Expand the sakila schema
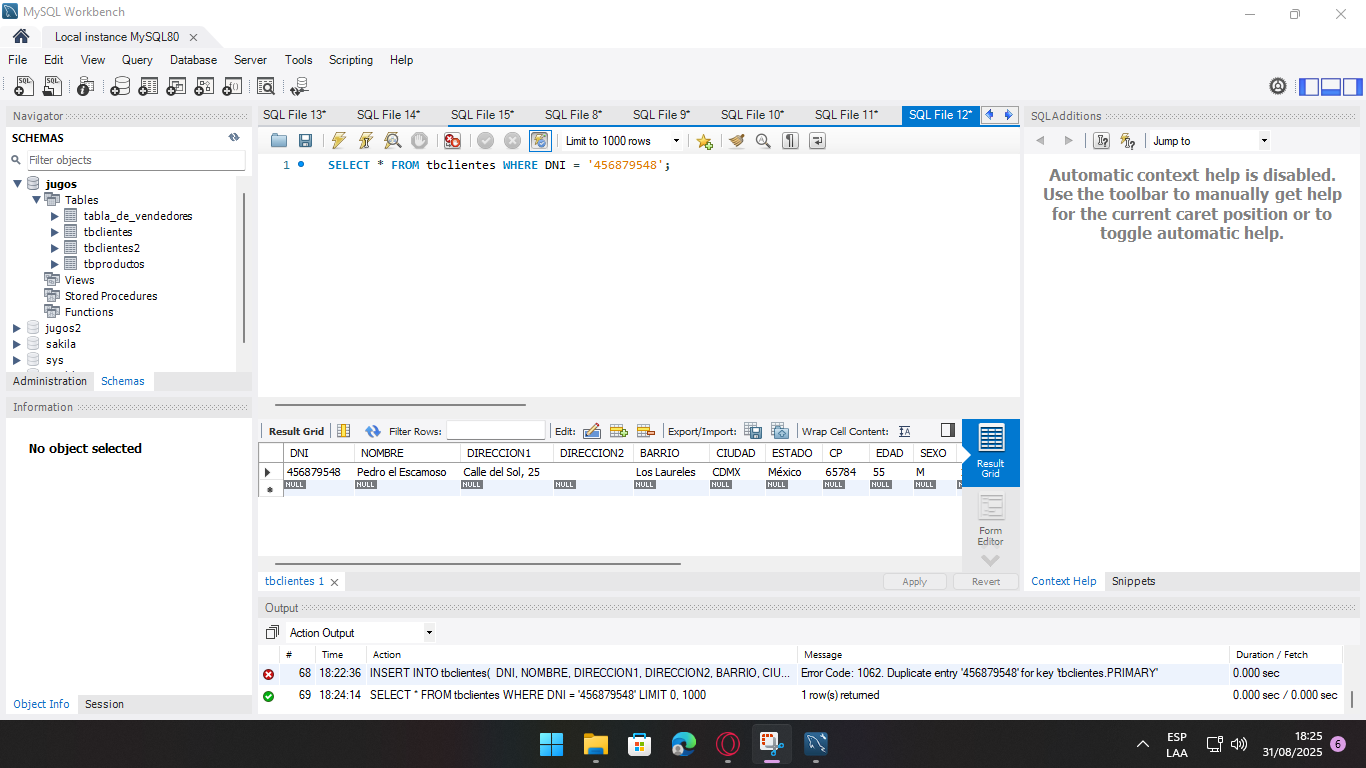The height and width of the screenshot is (768, 1366). tap(17, 344)
